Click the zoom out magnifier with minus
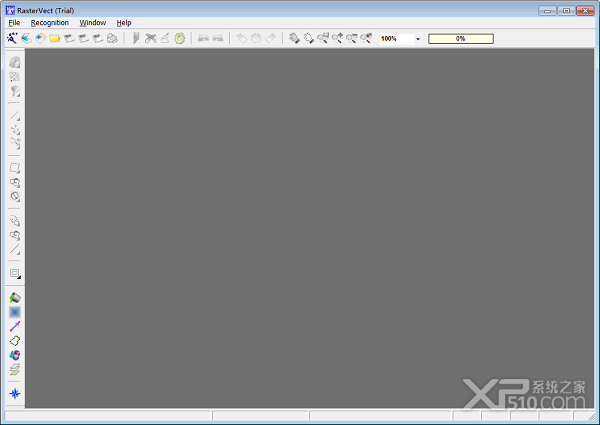The image size is (600, 425). [352, 38]
